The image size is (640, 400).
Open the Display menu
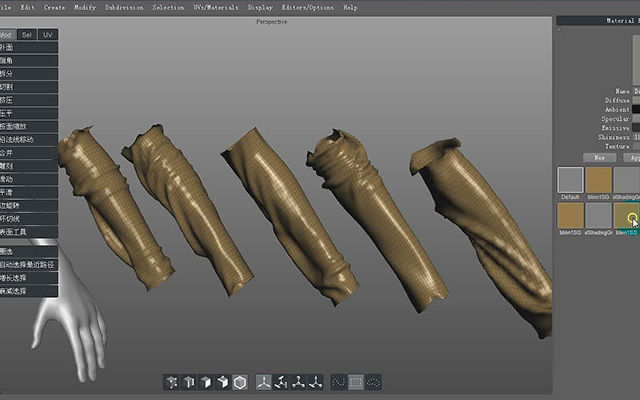(x=260, y=7)
